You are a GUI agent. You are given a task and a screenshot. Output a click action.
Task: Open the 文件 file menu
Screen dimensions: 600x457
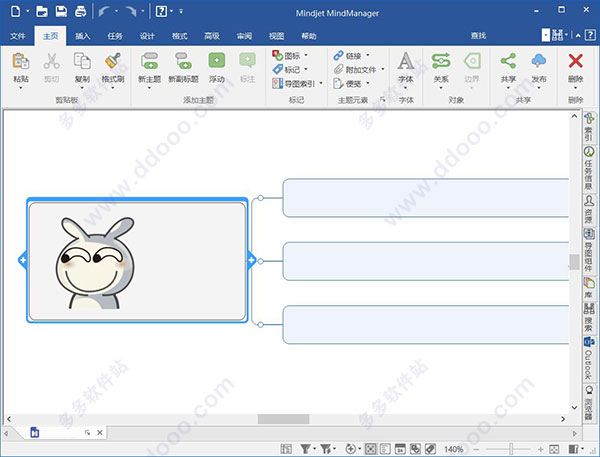[18, 36]
